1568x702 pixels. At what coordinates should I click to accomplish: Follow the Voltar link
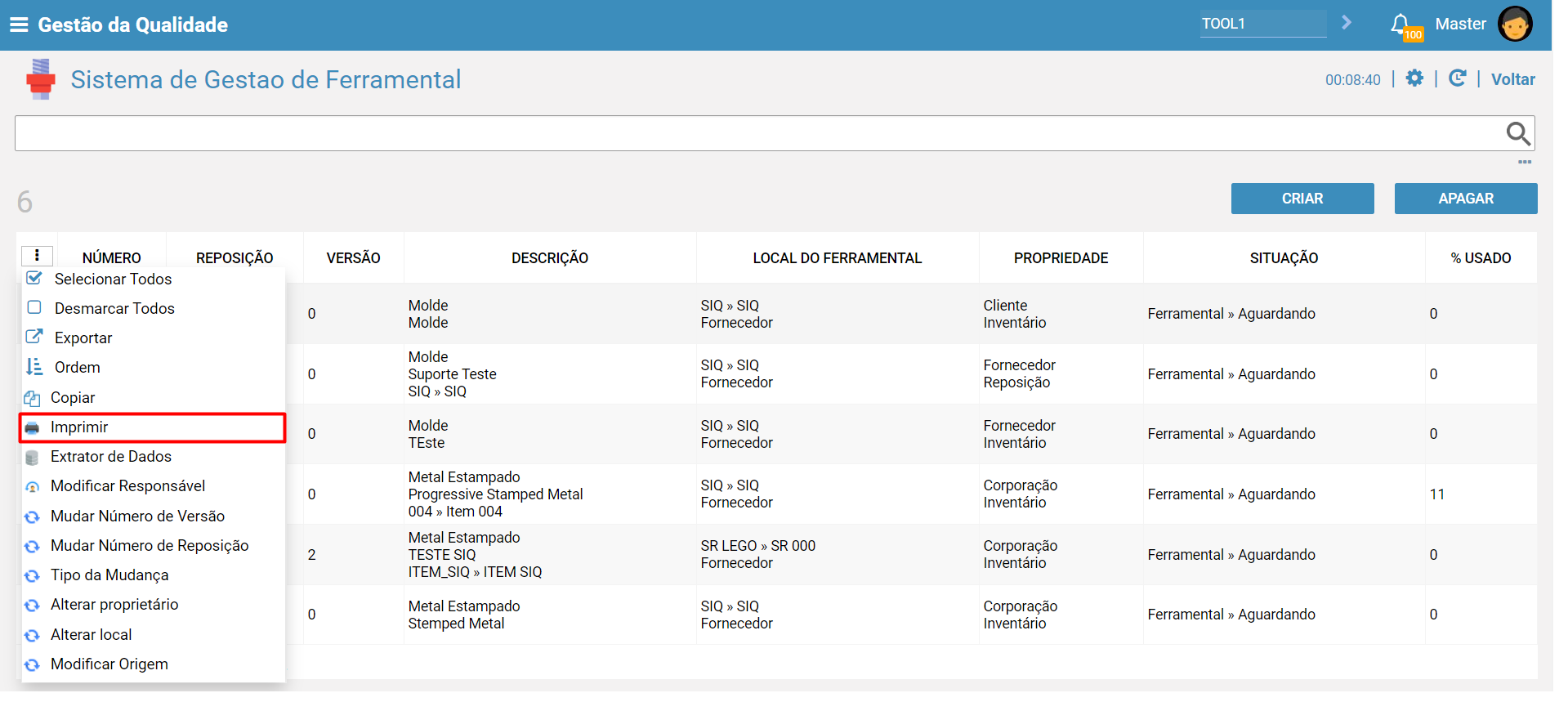tap(1512, 79)
